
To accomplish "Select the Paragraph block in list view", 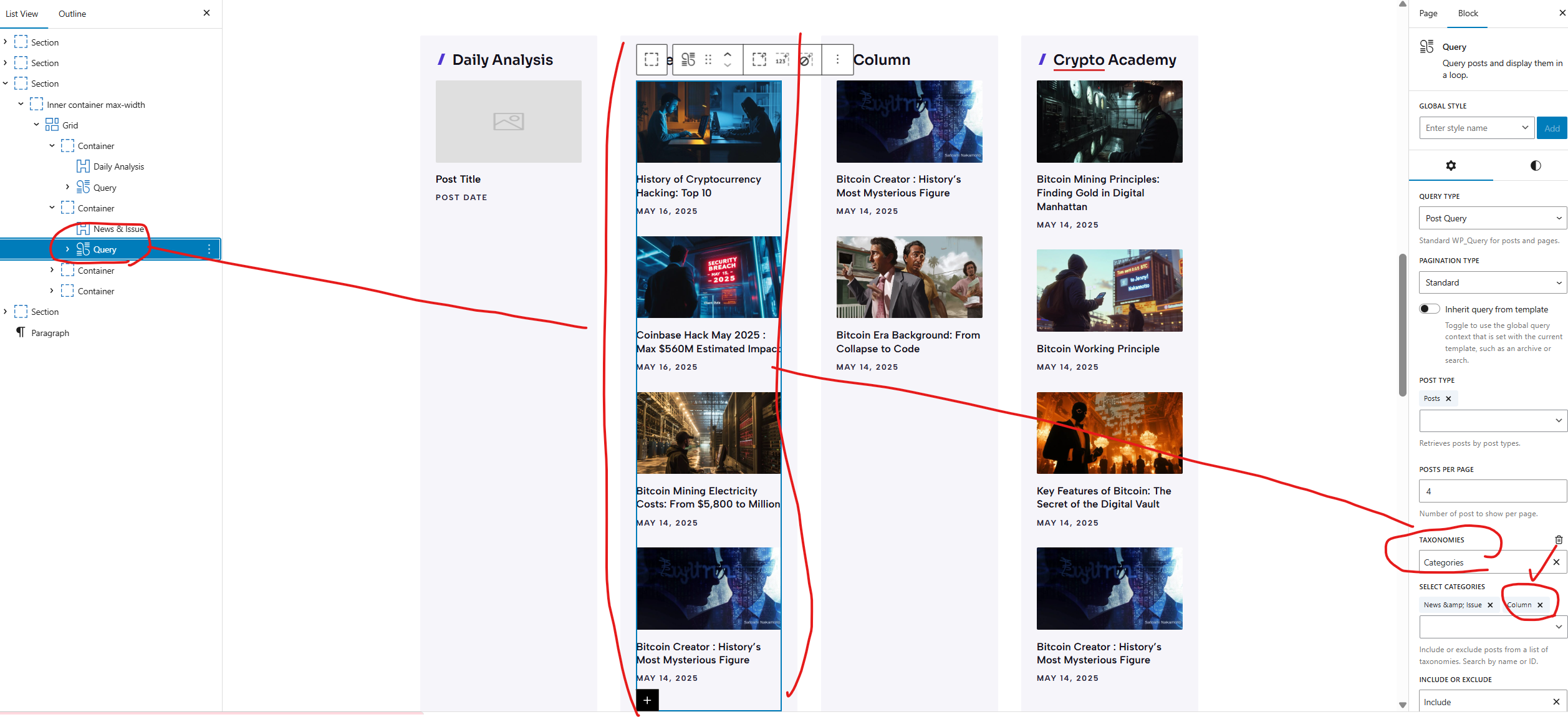I will click(50, 333).
